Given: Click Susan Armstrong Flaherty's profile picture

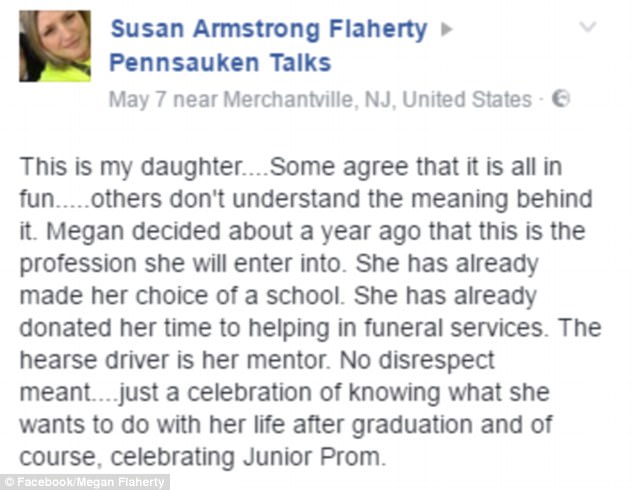Looking at the screenshot, I should coord(55,46).
